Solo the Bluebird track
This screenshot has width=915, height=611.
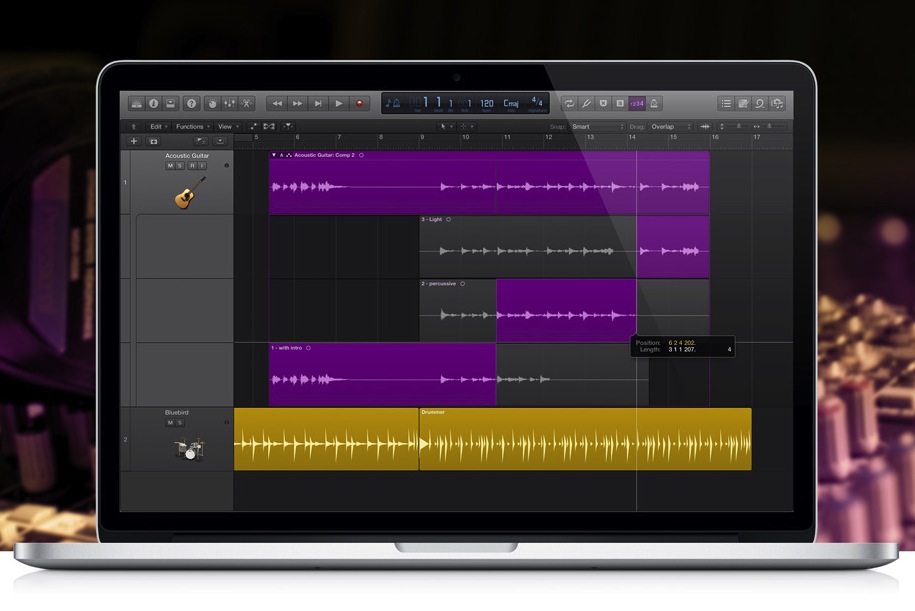tap(178, 422)
